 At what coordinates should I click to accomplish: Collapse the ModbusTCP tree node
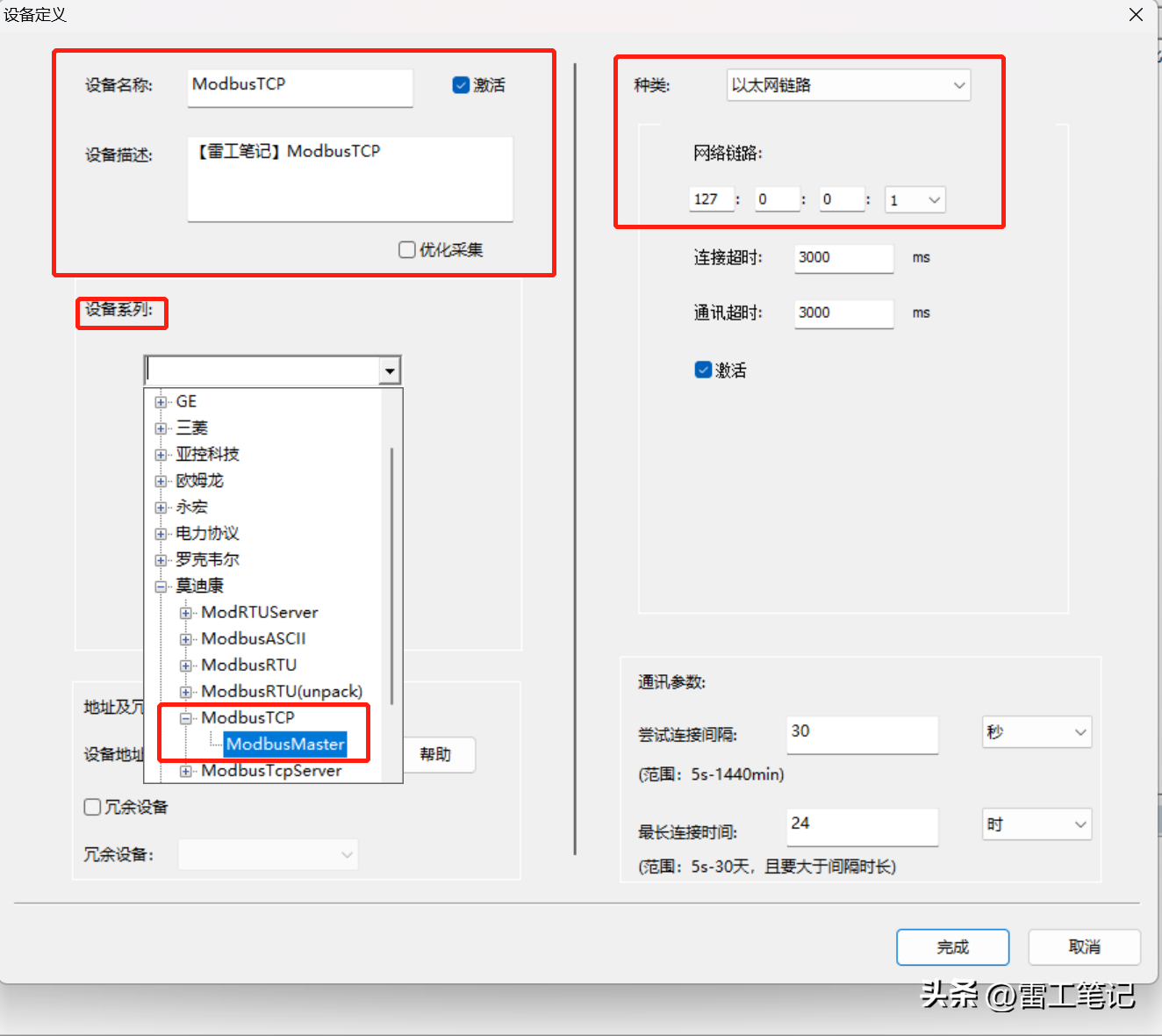pyautogui.click(x=185, y=718)
